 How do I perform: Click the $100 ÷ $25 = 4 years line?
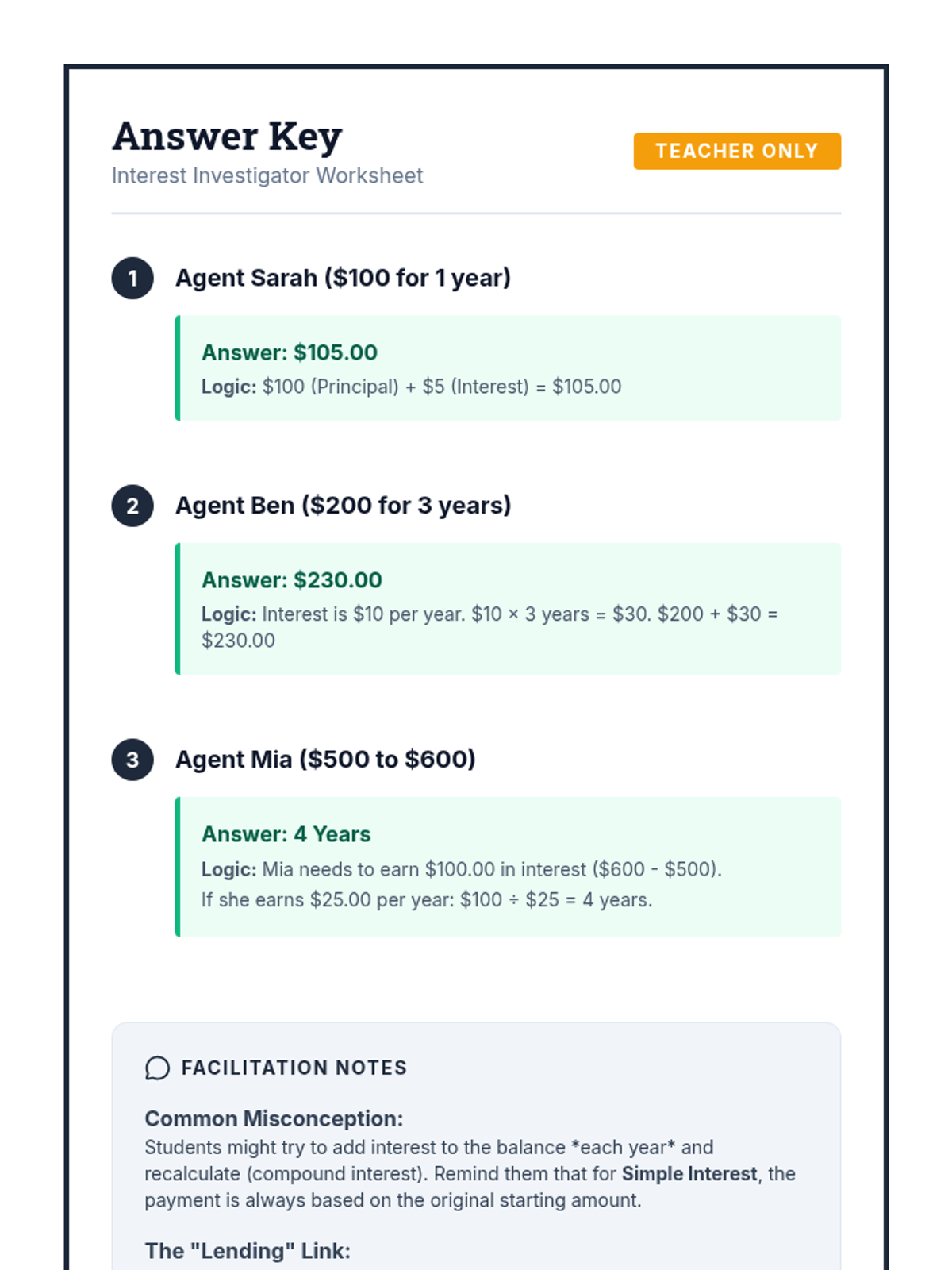[x=427, y=900]
